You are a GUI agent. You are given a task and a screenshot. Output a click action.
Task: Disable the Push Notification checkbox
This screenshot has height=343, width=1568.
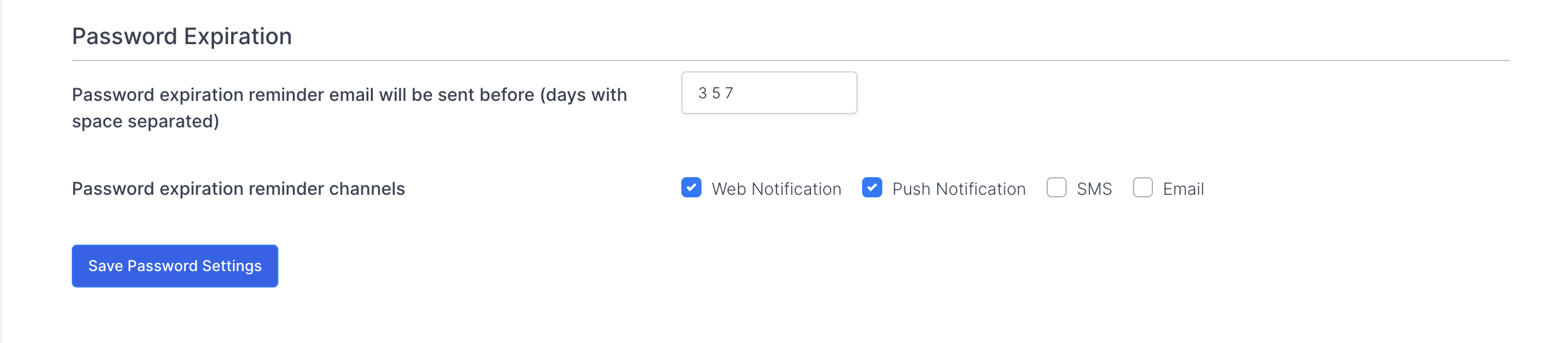[872, 188]
